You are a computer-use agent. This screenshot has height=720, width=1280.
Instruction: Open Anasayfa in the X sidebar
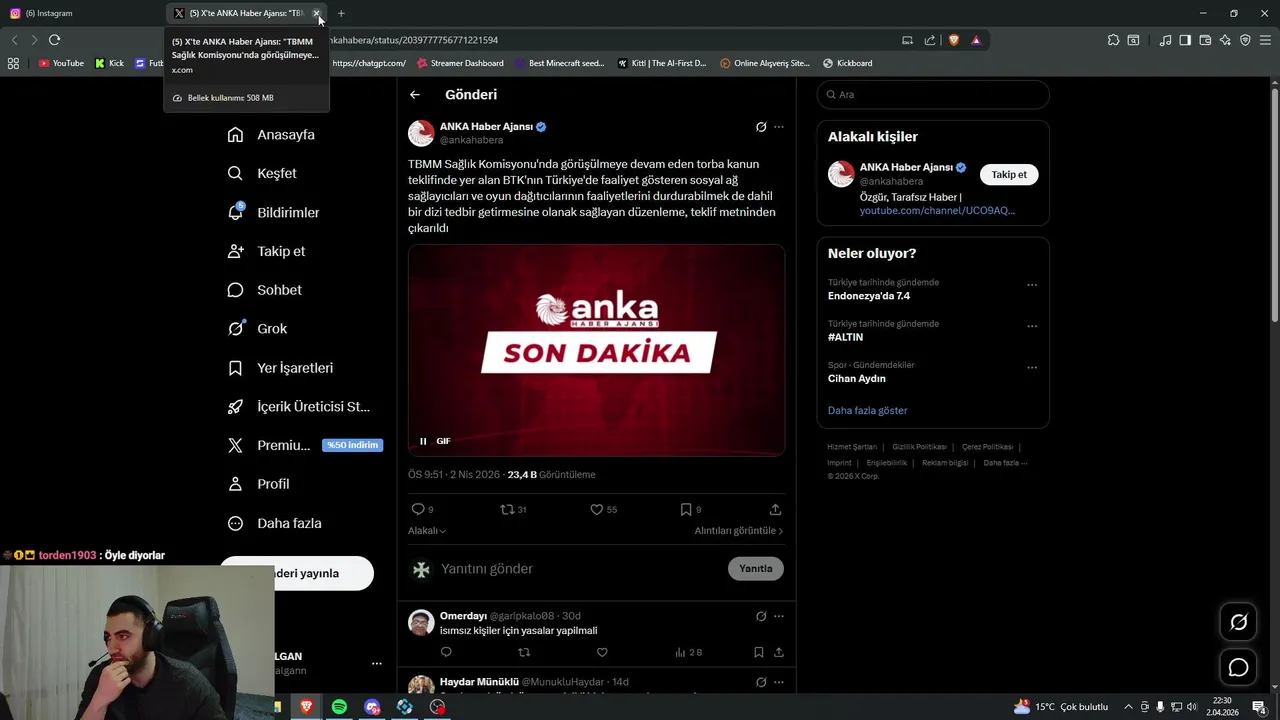(271, 134)
